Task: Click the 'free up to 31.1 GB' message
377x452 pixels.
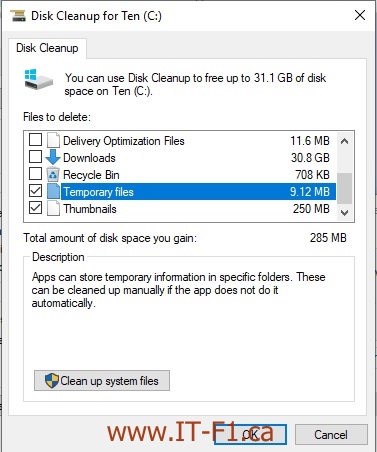Action: coord(195,84)
